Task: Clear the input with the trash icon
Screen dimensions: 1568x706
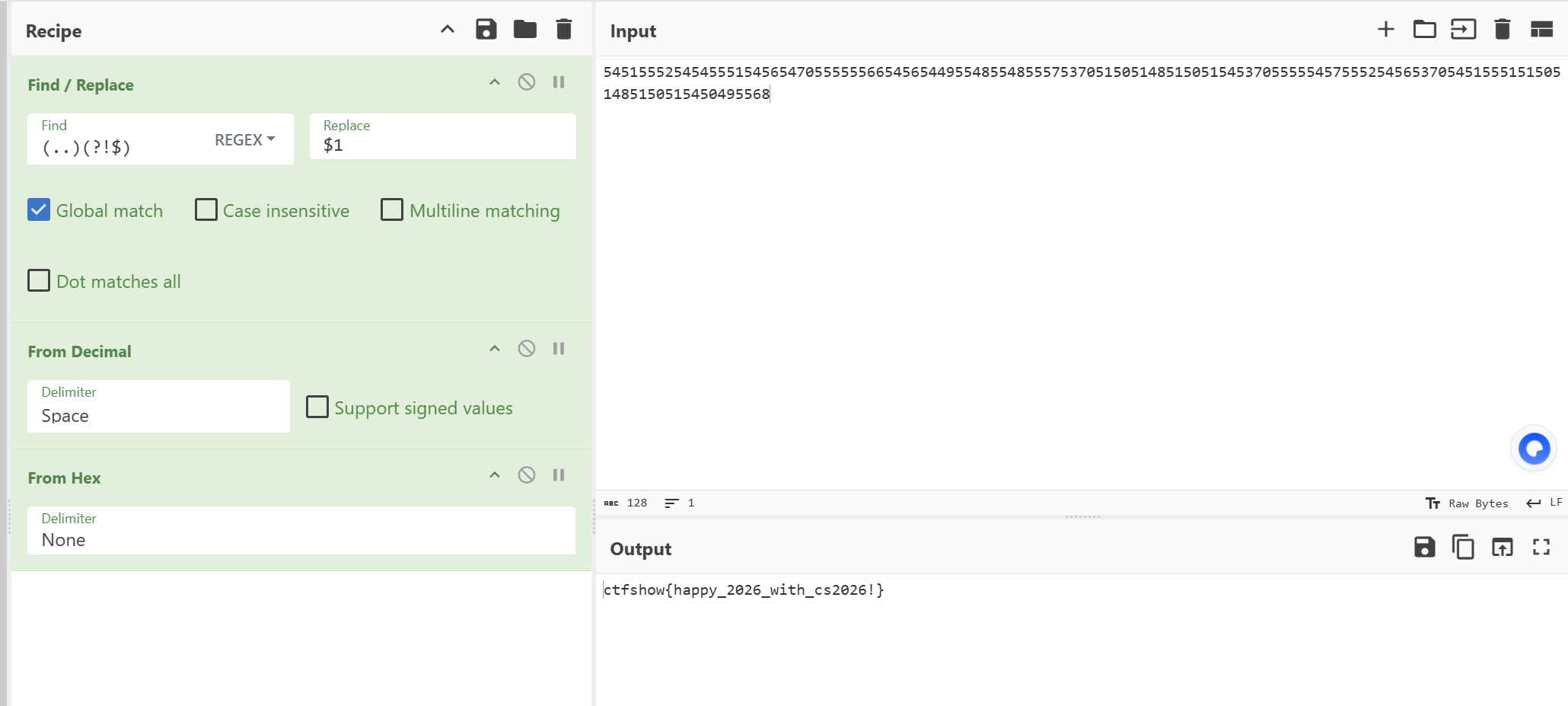Action: click(x=1502, y=30)
